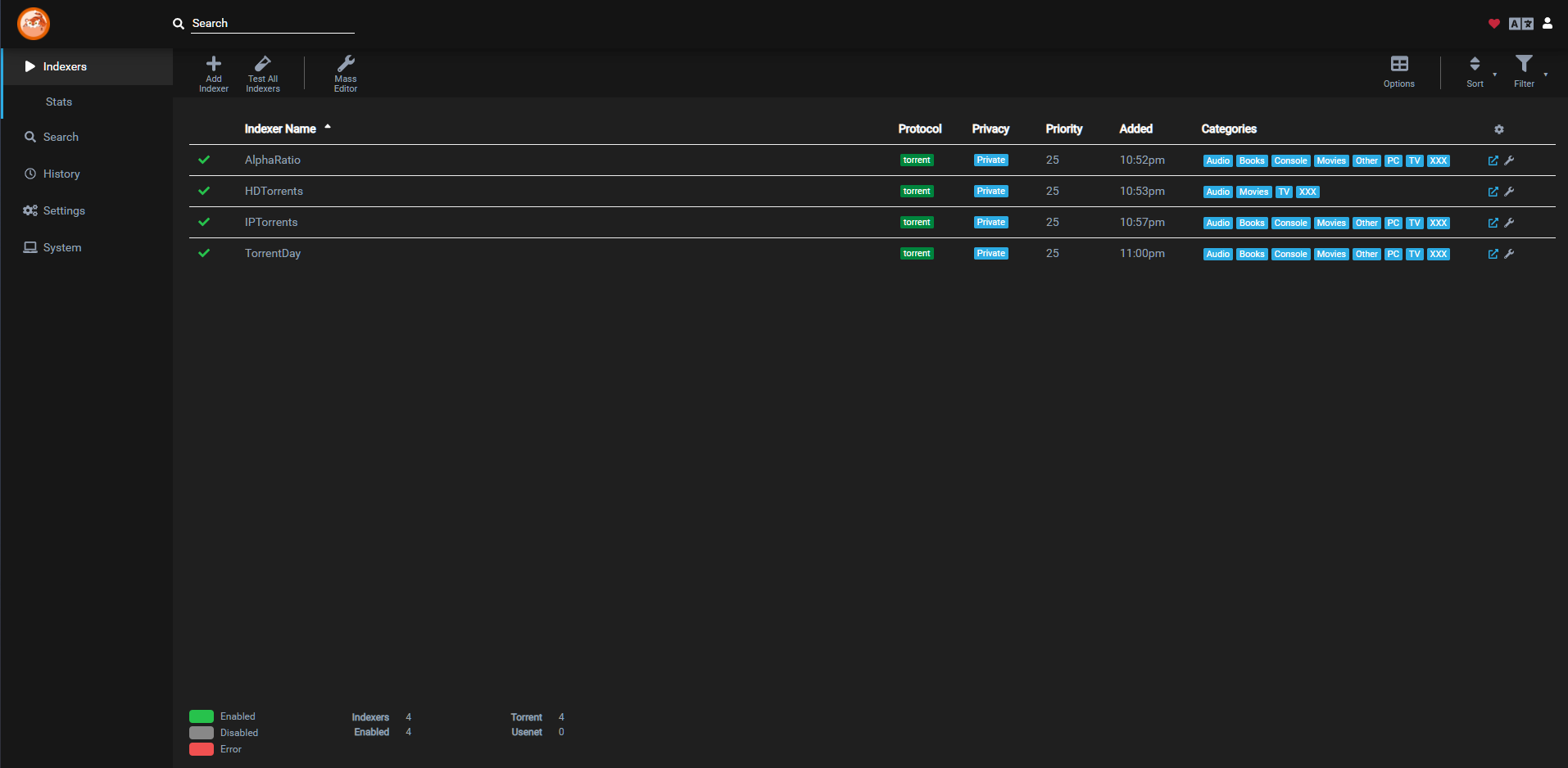Edit TorrentDay indexer with wrench icon
1568x768 pixels.
tap(1509, 254)
